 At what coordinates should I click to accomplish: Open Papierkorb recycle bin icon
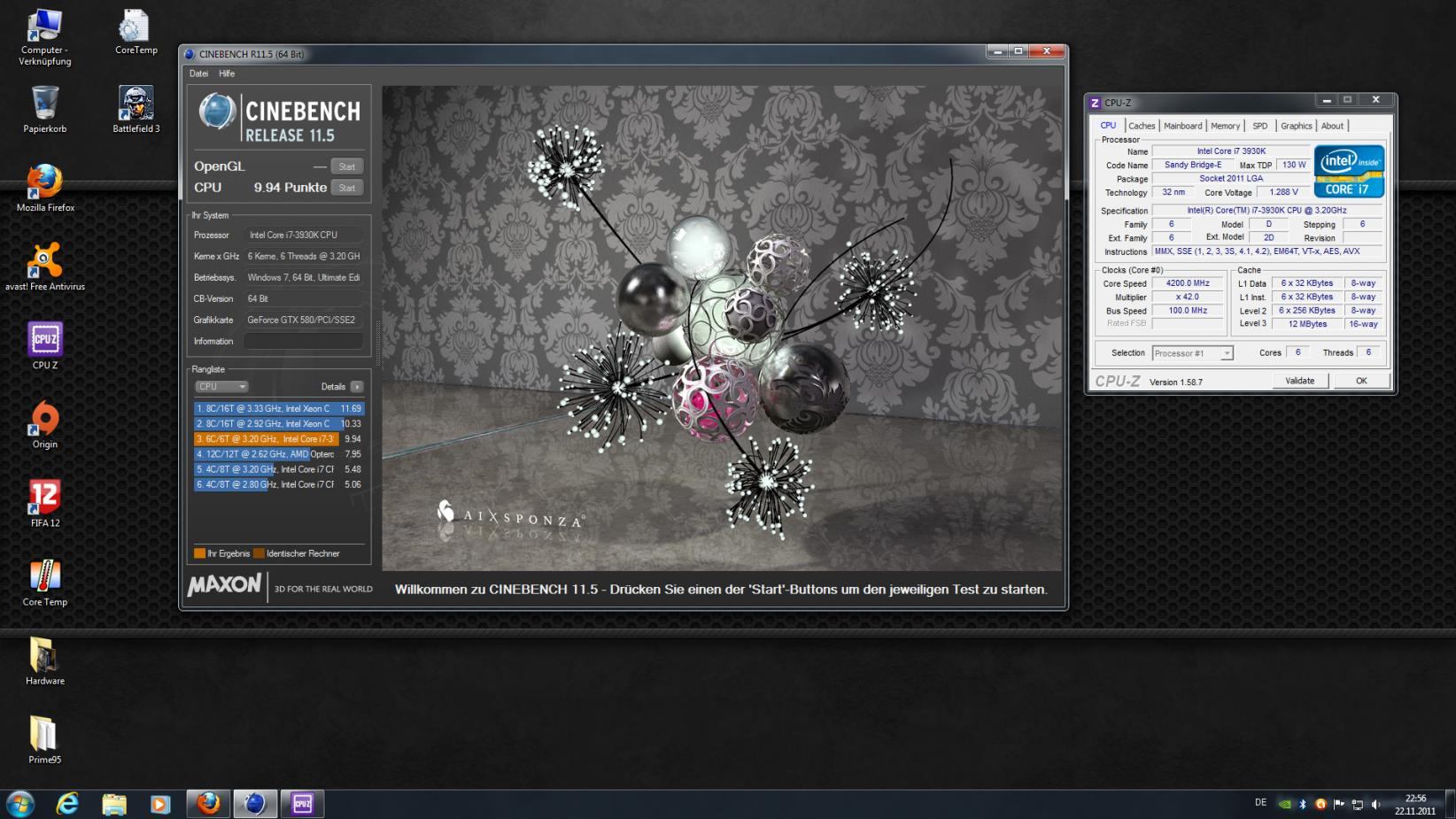point(44,110)
